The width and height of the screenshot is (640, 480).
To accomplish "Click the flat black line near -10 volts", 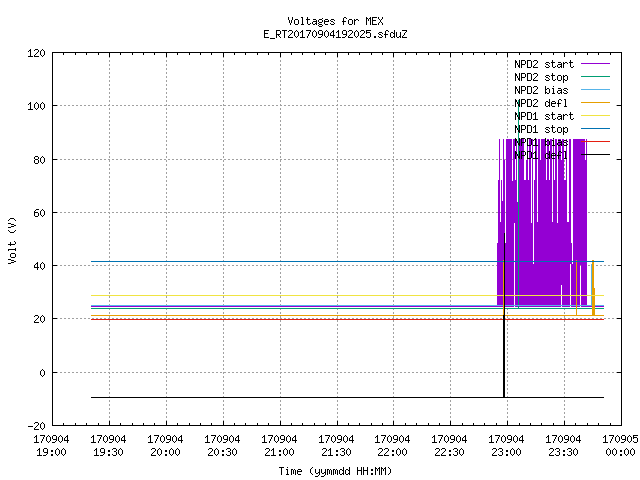I will 347,397.
